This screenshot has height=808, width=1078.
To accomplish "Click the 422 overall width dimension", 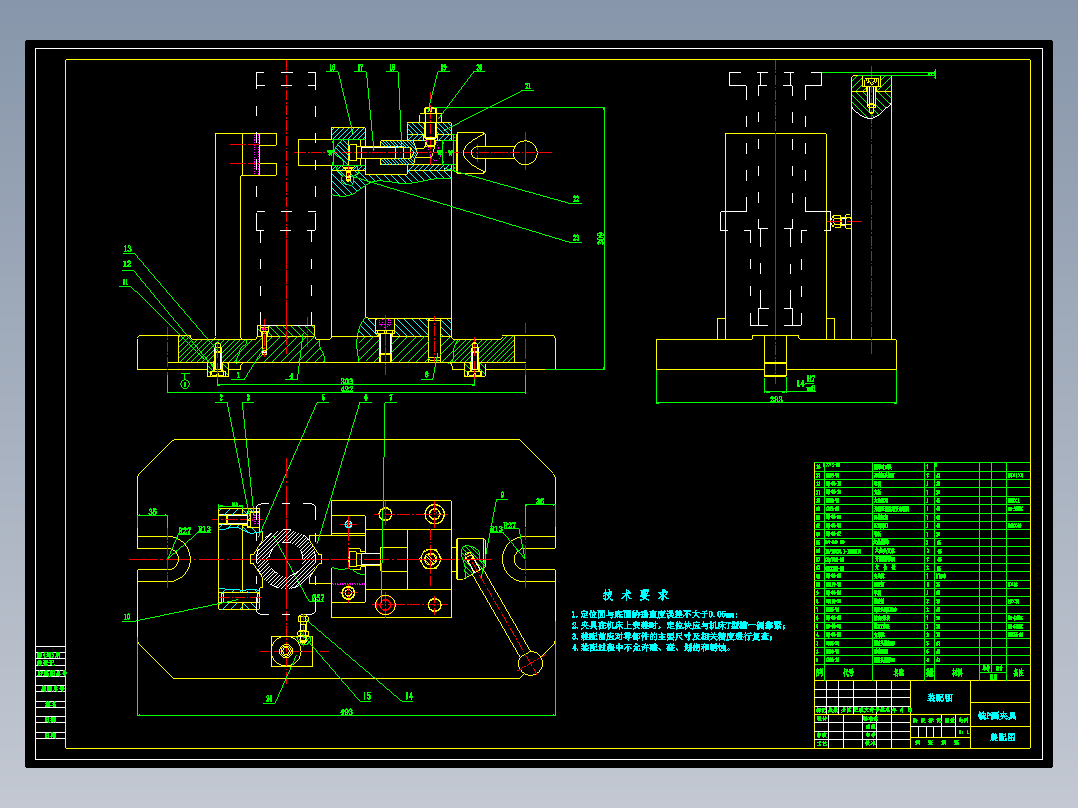I will [x=347, y=389].
